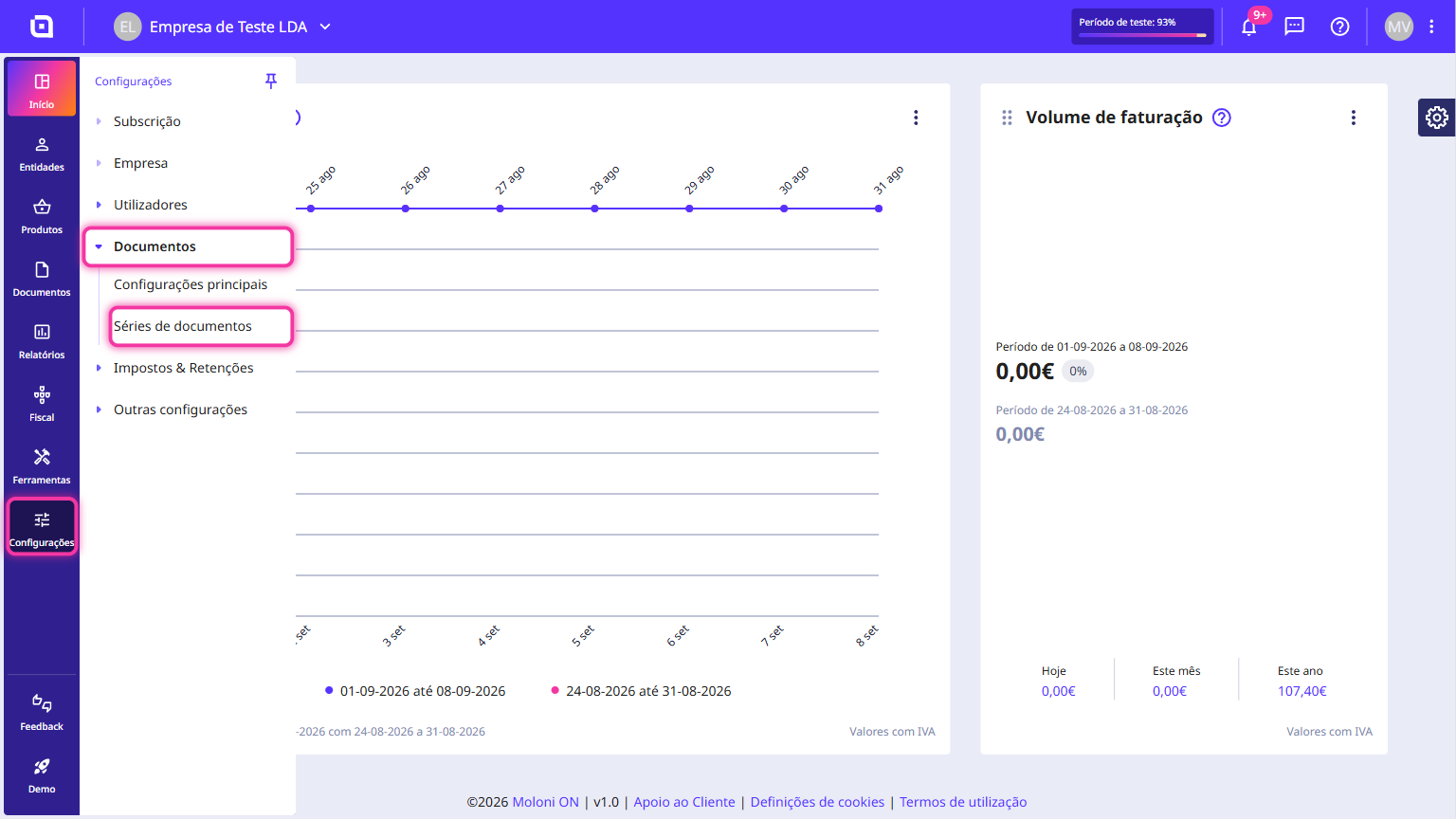Select Configurações principais menu item
The width and height of the screenshot is (1456, 819).
[191, 284]
